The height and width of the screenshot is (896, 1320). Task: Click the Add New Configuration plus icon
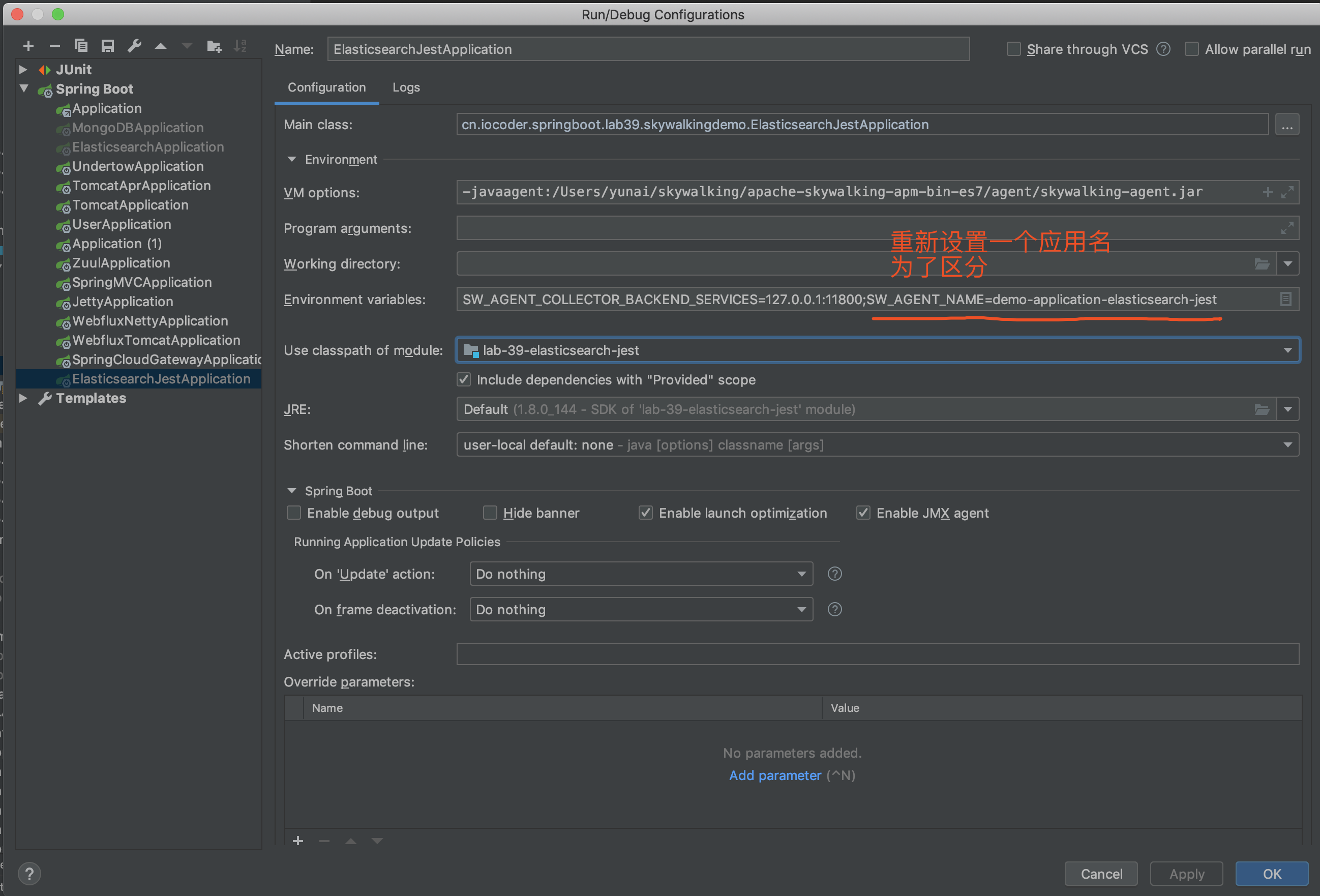pos(28,45)
